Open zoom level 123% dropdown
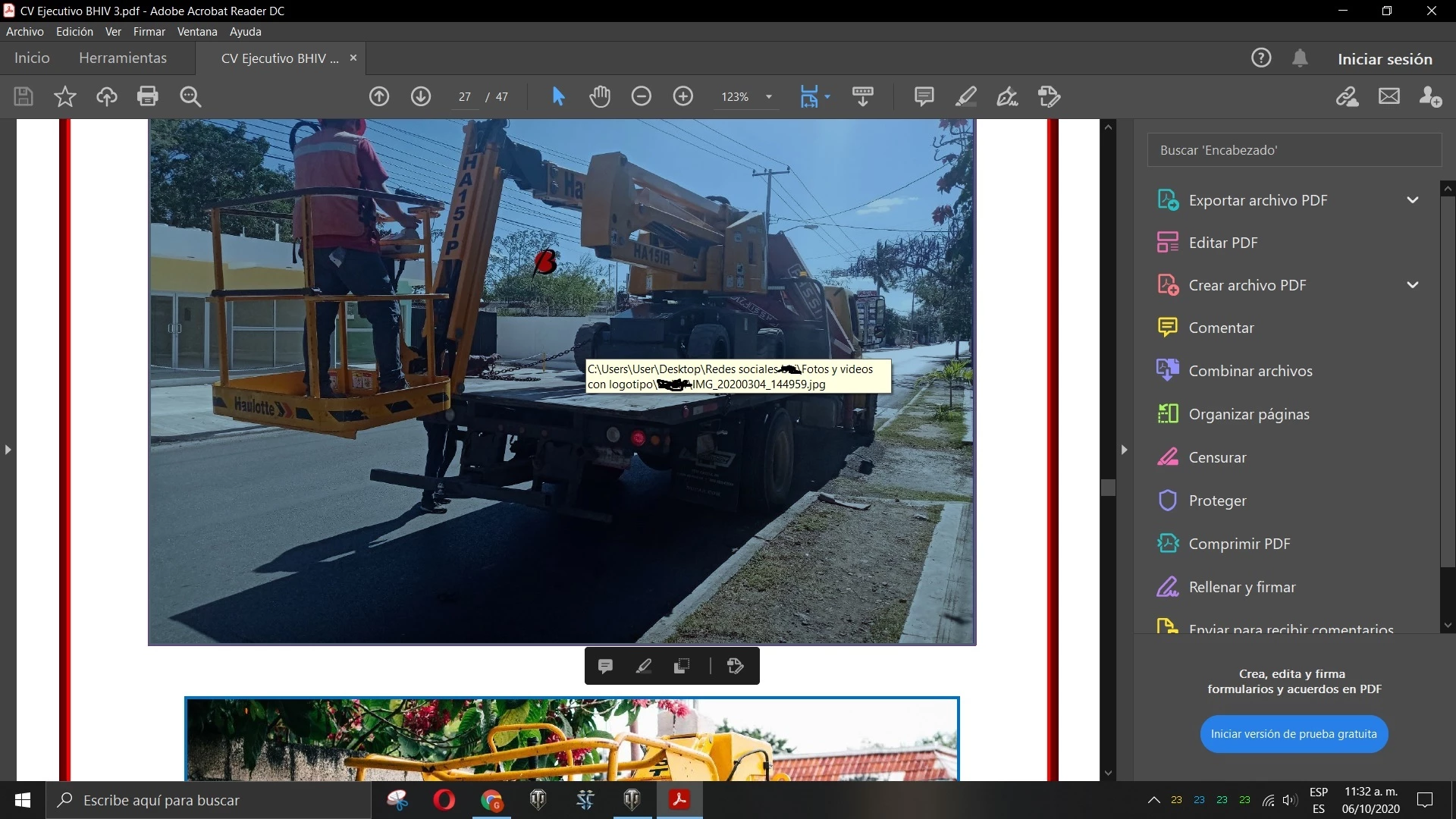This screenshot has height=819, width=1456. pos(768,97)
